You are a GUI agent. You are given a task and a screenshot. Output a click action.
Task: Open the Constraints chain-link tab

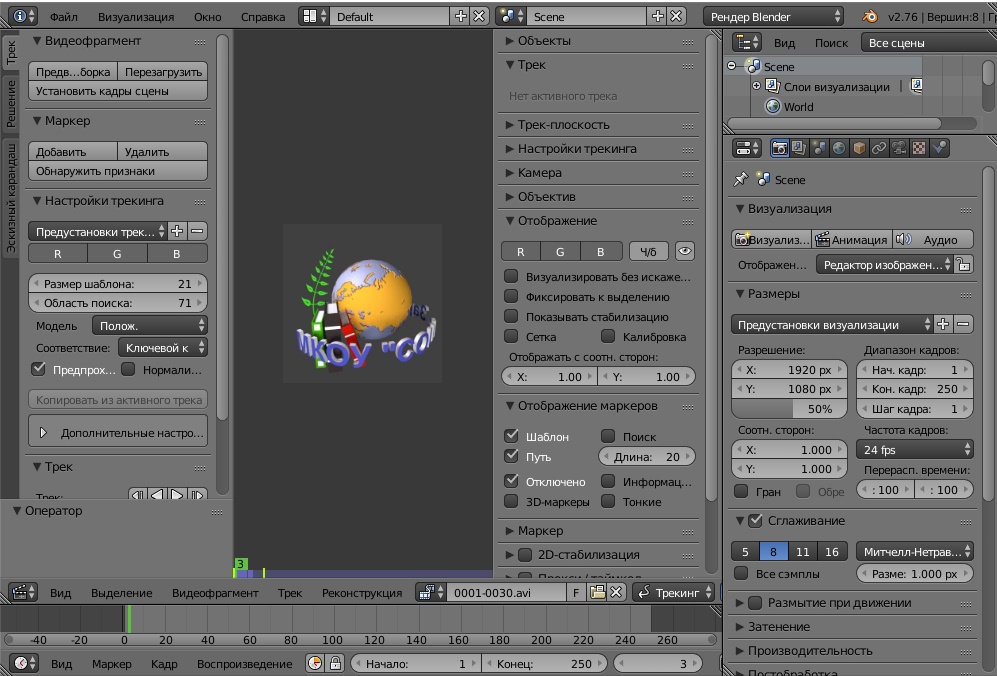tap(879, 148)
